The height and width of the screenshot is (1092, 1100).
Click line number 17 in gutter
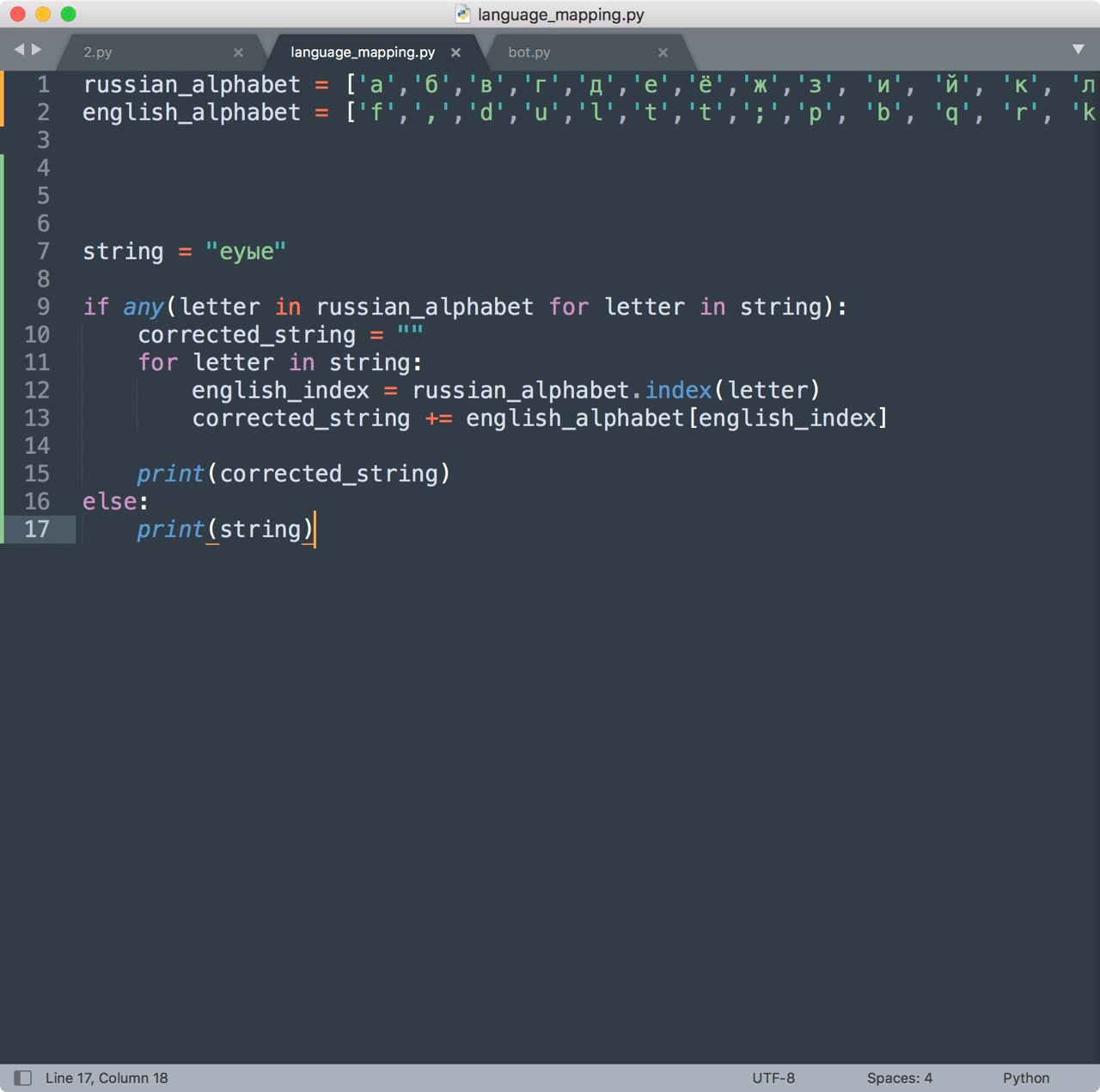point(37,528)
